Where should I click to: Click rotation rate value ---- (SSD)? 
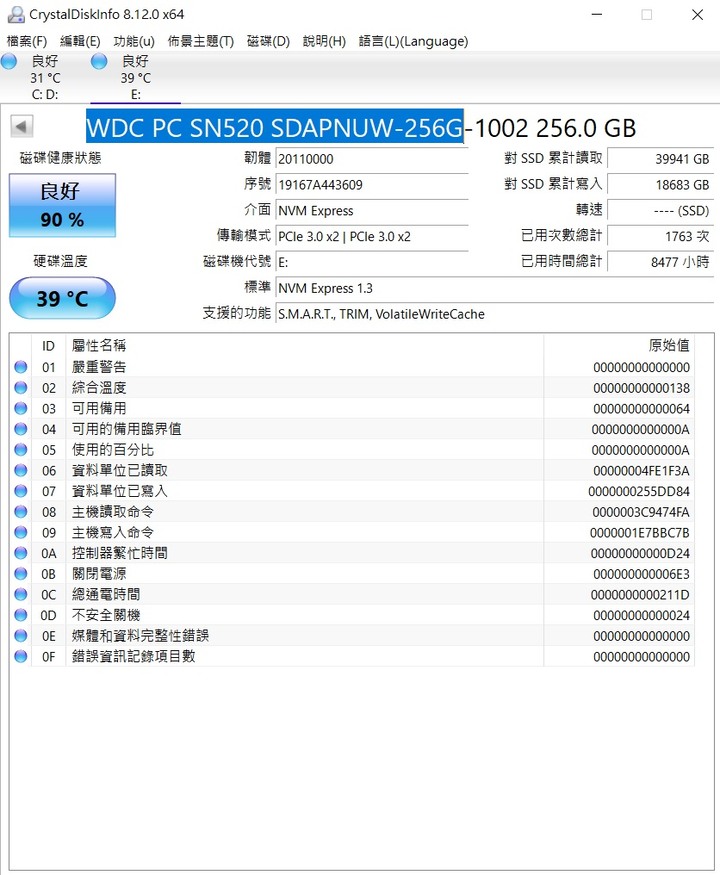(660, 210)
